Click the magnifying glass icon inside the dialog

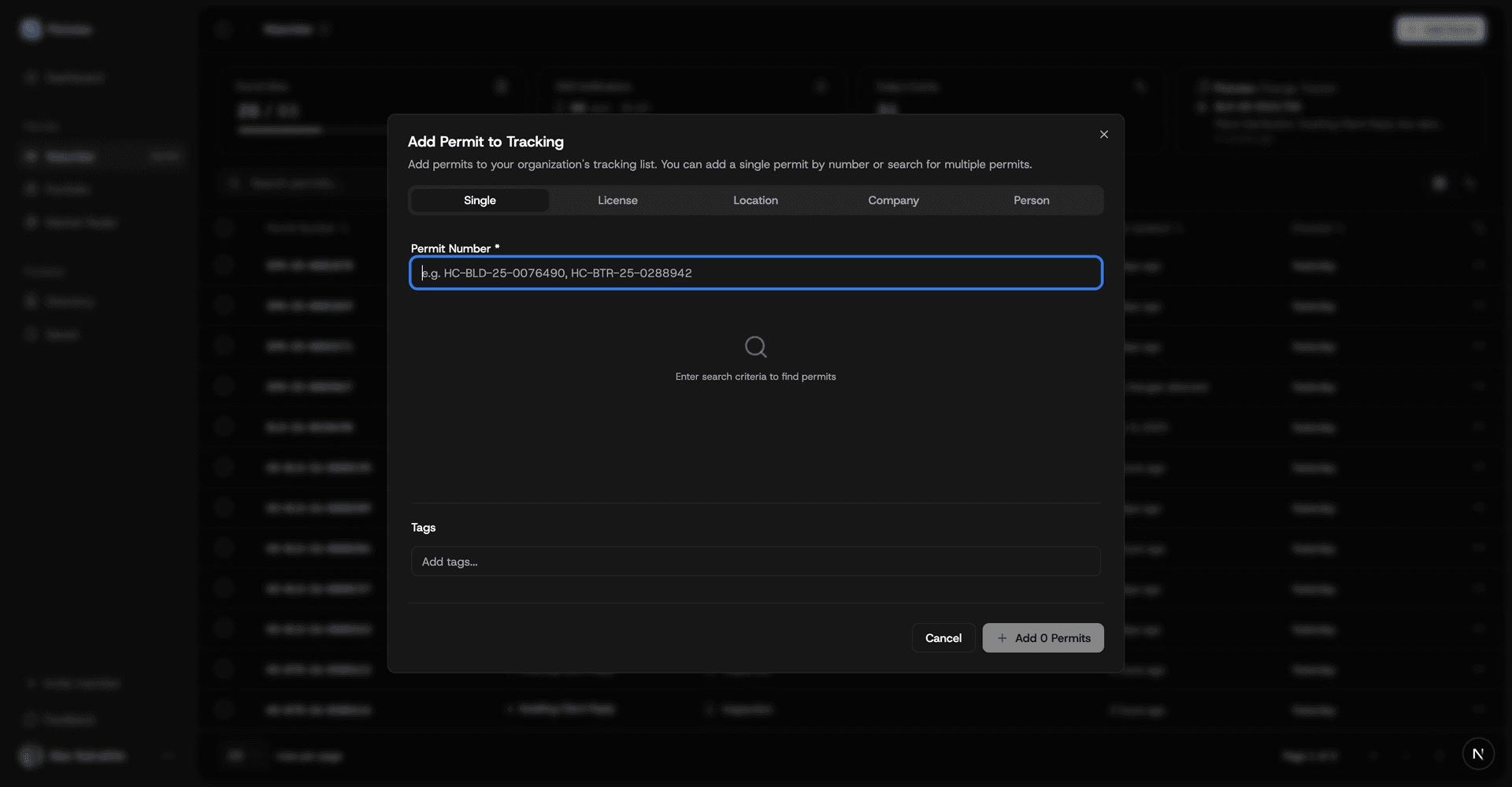pos(755,347)
